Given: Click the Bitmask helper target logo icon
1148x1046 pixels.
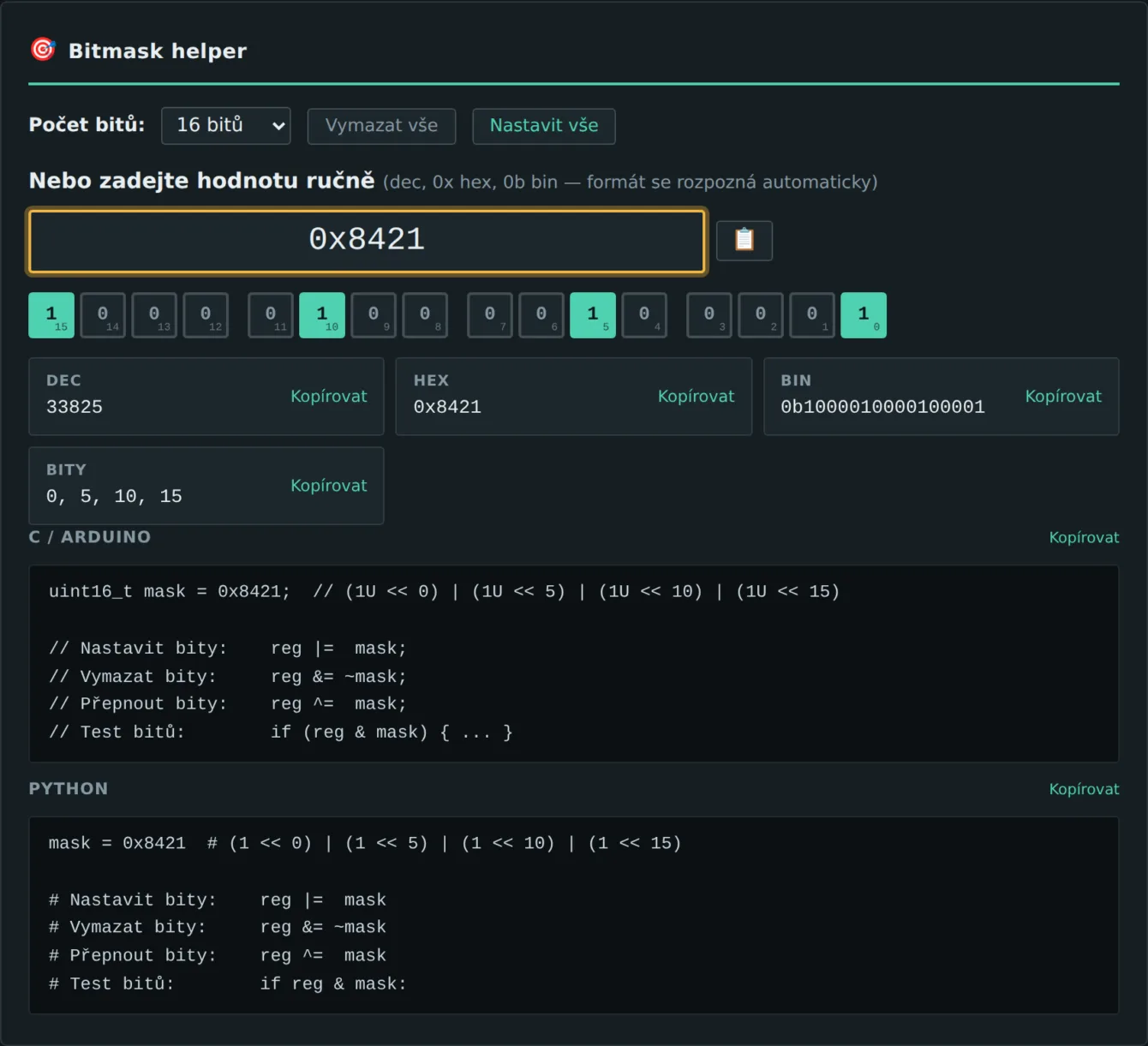Looking at the screenshot, I should tap(43, 50).
